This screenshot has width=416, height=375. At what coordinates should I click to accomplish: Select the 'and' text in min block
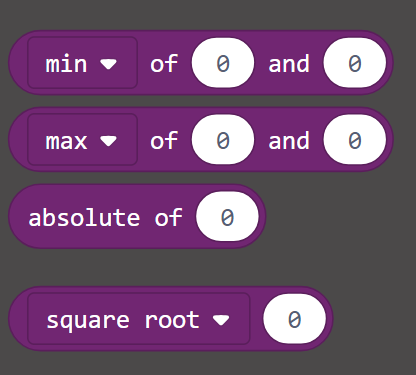tap(289, 63)
